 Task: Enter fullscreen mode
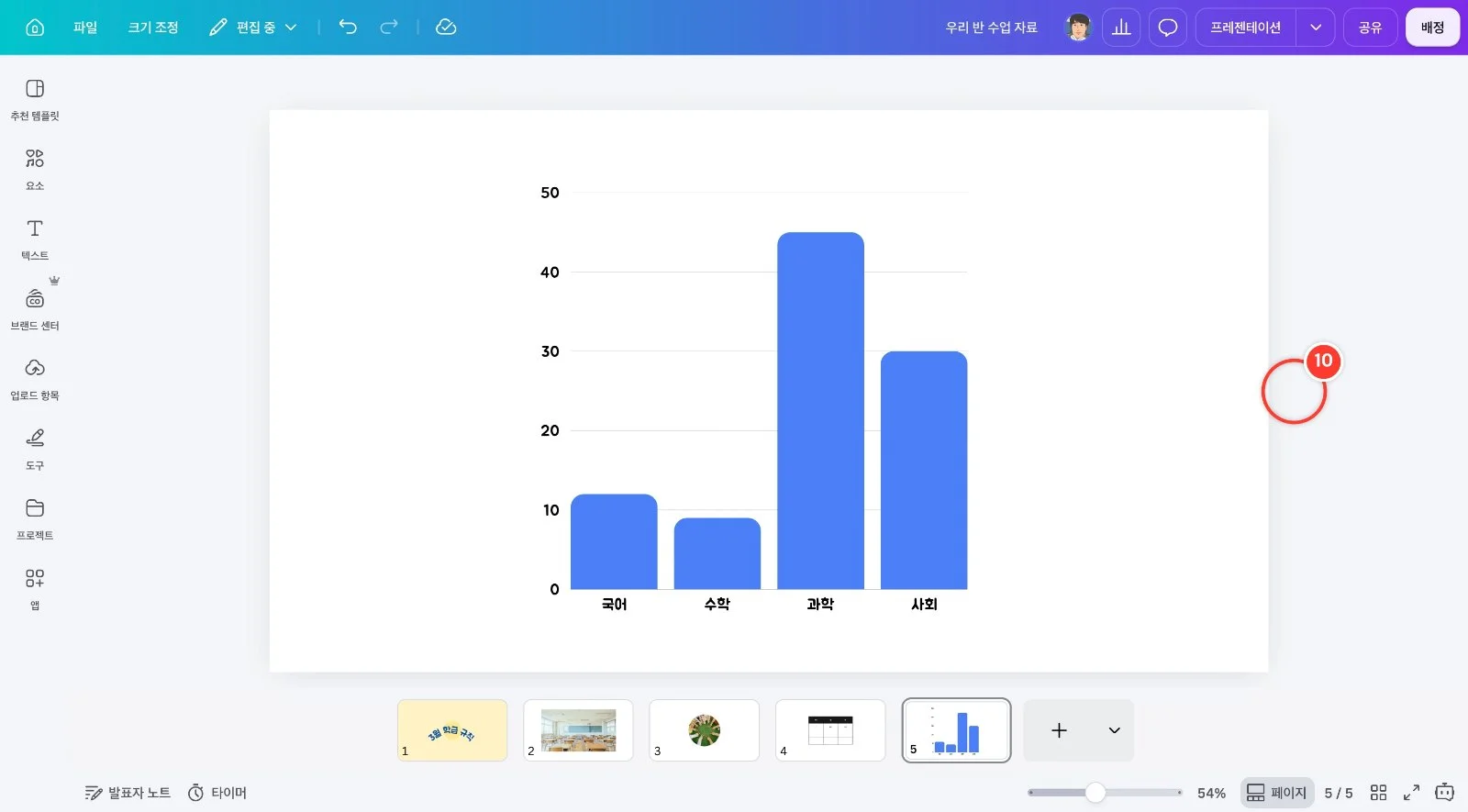coord(1412,793)
